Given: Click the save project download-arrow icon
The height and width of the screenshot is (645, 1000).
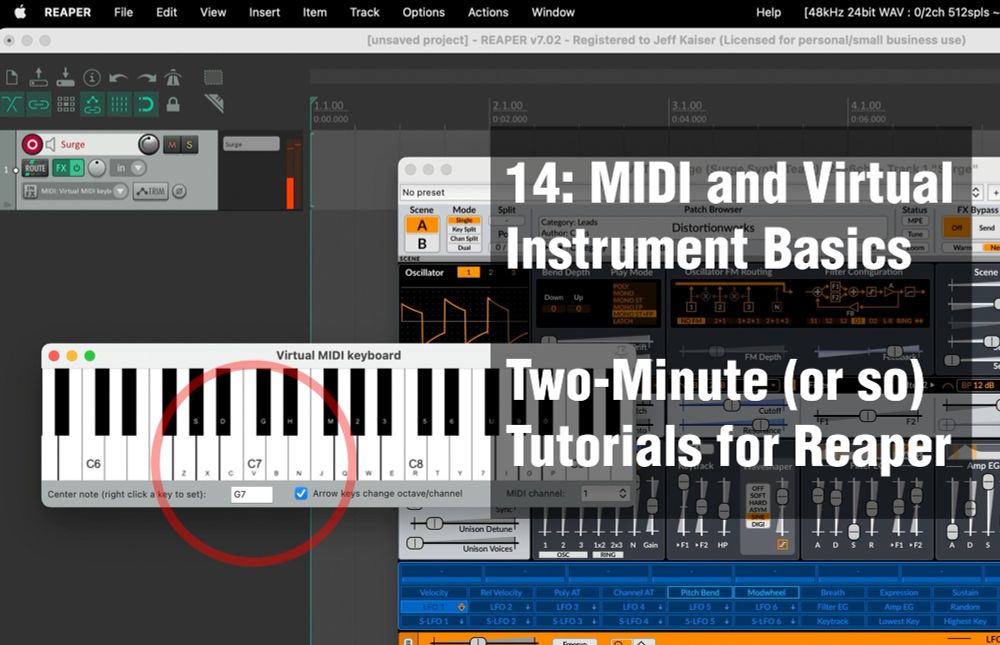Looking at the screenshot, I should tap(65, 77).
